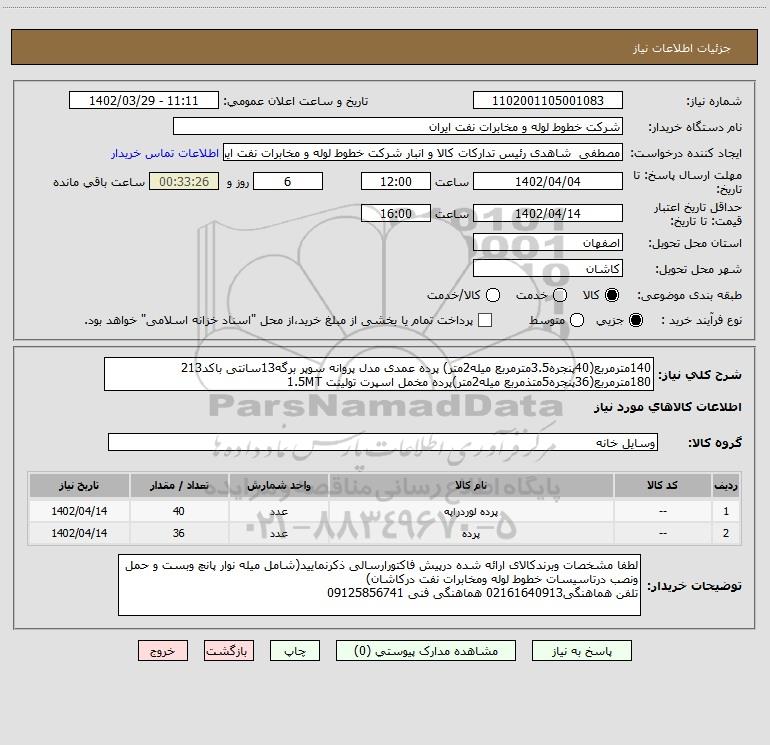Click the عدد unit cell in row 2
The height and width of the screenshot is (745, 770).
pyautogui.click(x=278, y=533)
